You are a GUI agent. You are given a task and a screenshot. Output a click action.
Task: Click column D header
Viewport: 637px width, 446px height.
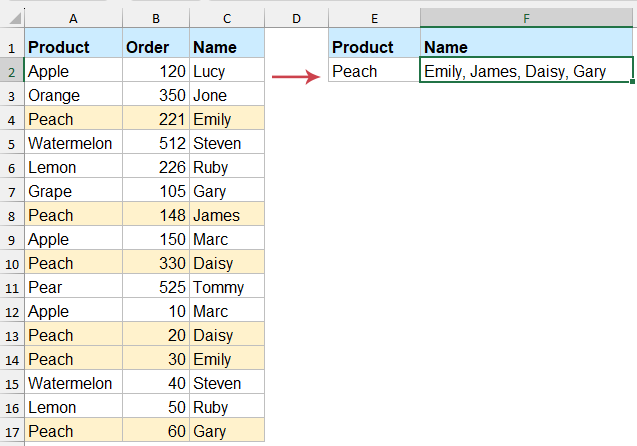coord(296,18)
